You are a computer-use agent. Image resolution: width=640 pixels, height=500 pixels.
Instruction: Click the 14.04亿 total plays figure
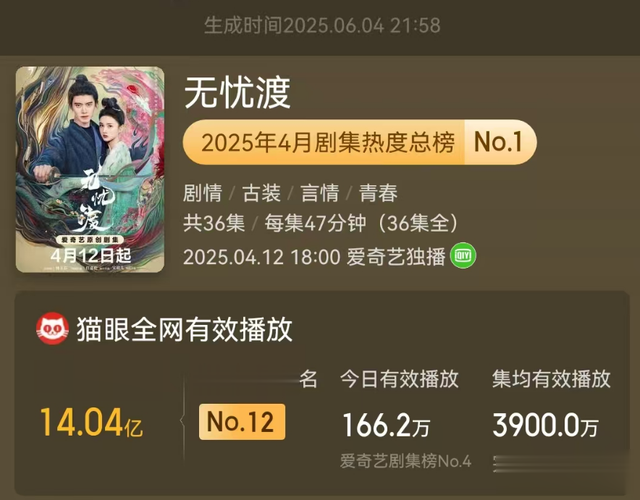pyautogui.click(x=91, y=422)
